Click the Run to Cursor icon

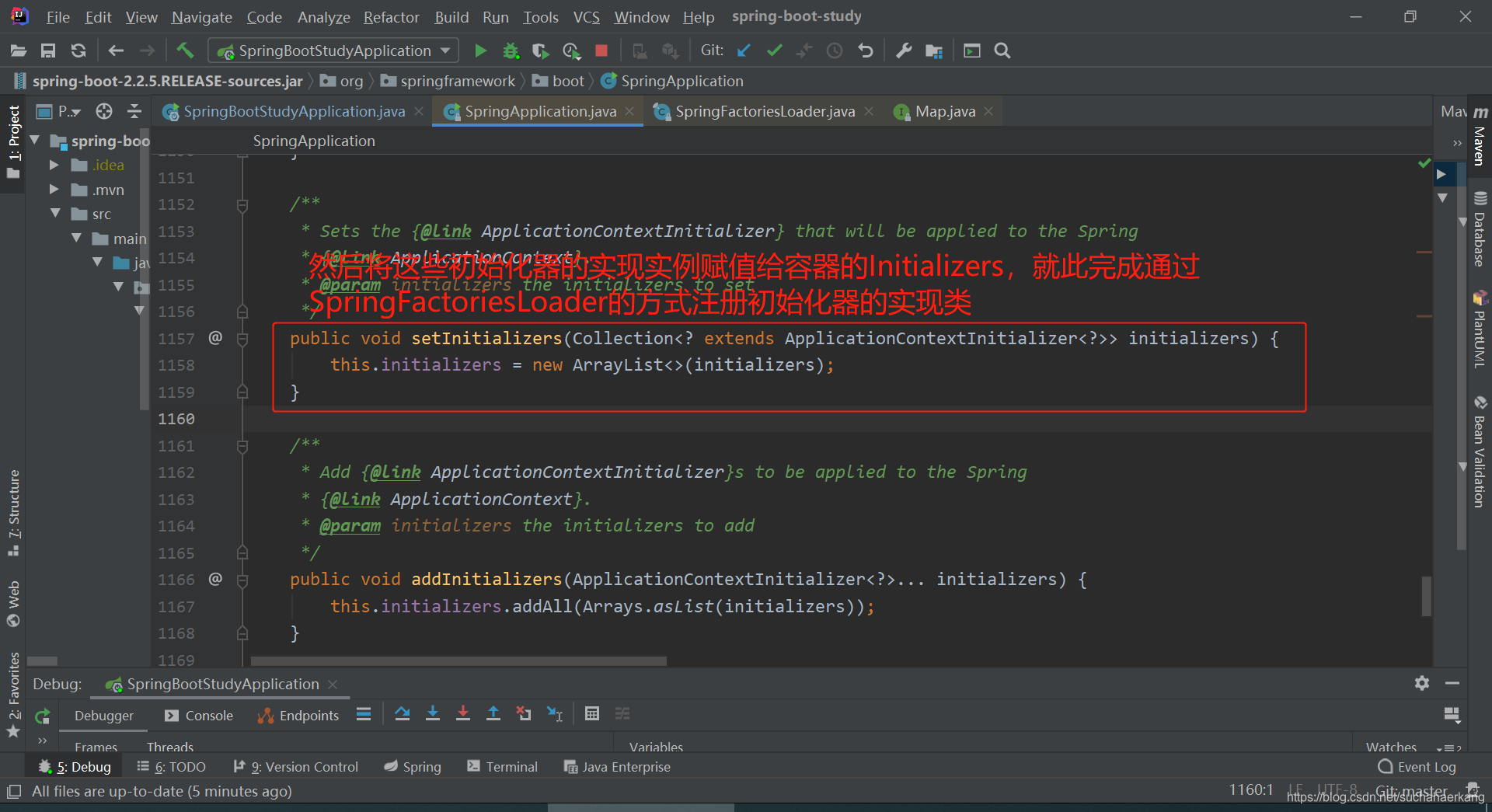pos(555,713)
